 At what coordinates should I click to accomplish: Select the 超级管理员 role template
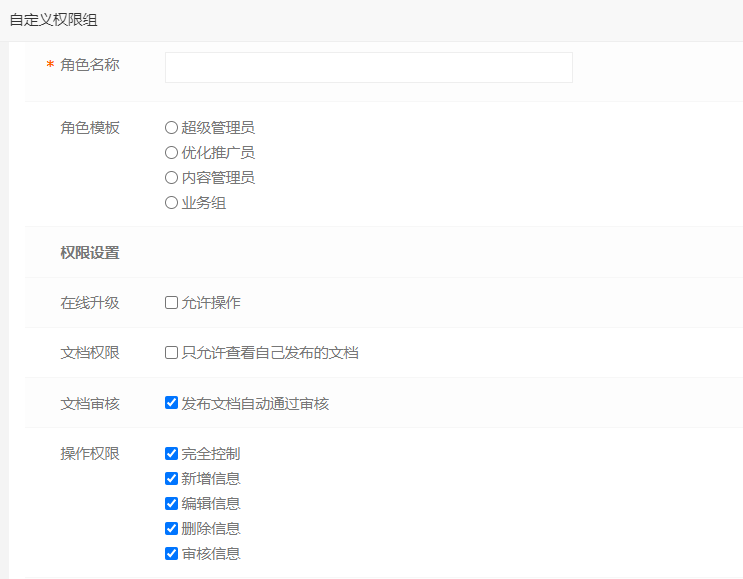[171, 127]
